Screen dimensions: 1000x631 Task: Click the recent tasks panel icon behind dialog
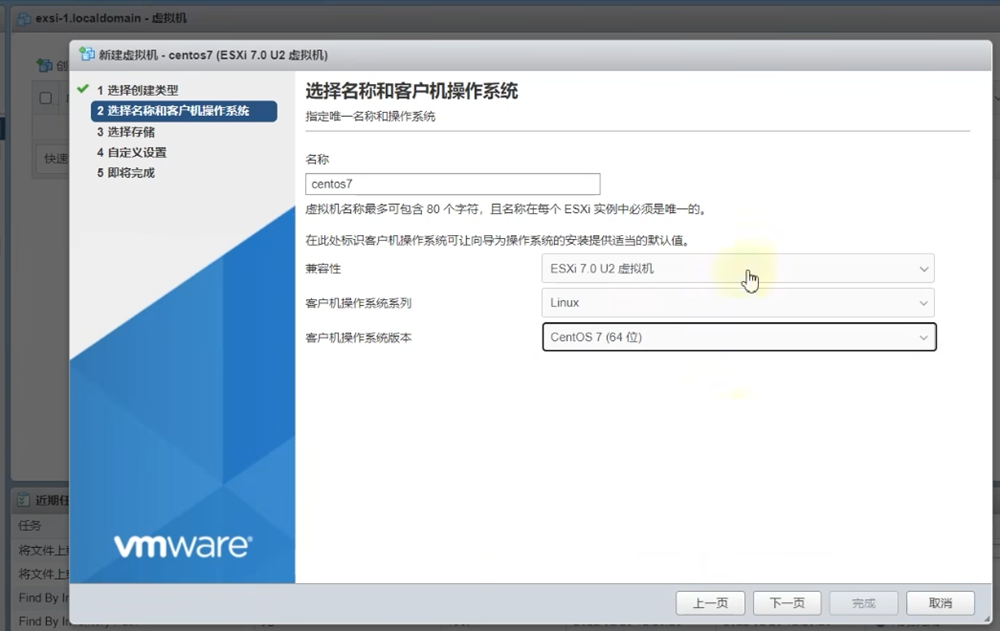[x=24, y=500]
